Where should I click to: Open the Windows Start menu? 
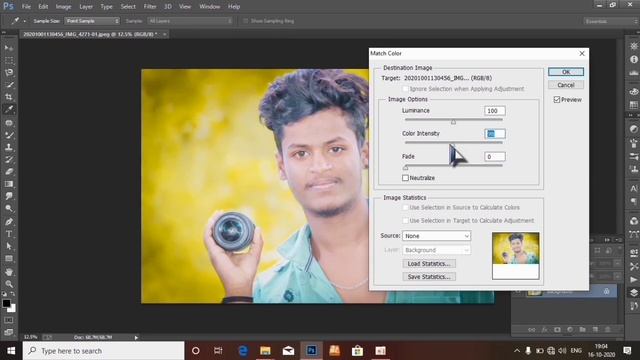click(x=11, y=351)
